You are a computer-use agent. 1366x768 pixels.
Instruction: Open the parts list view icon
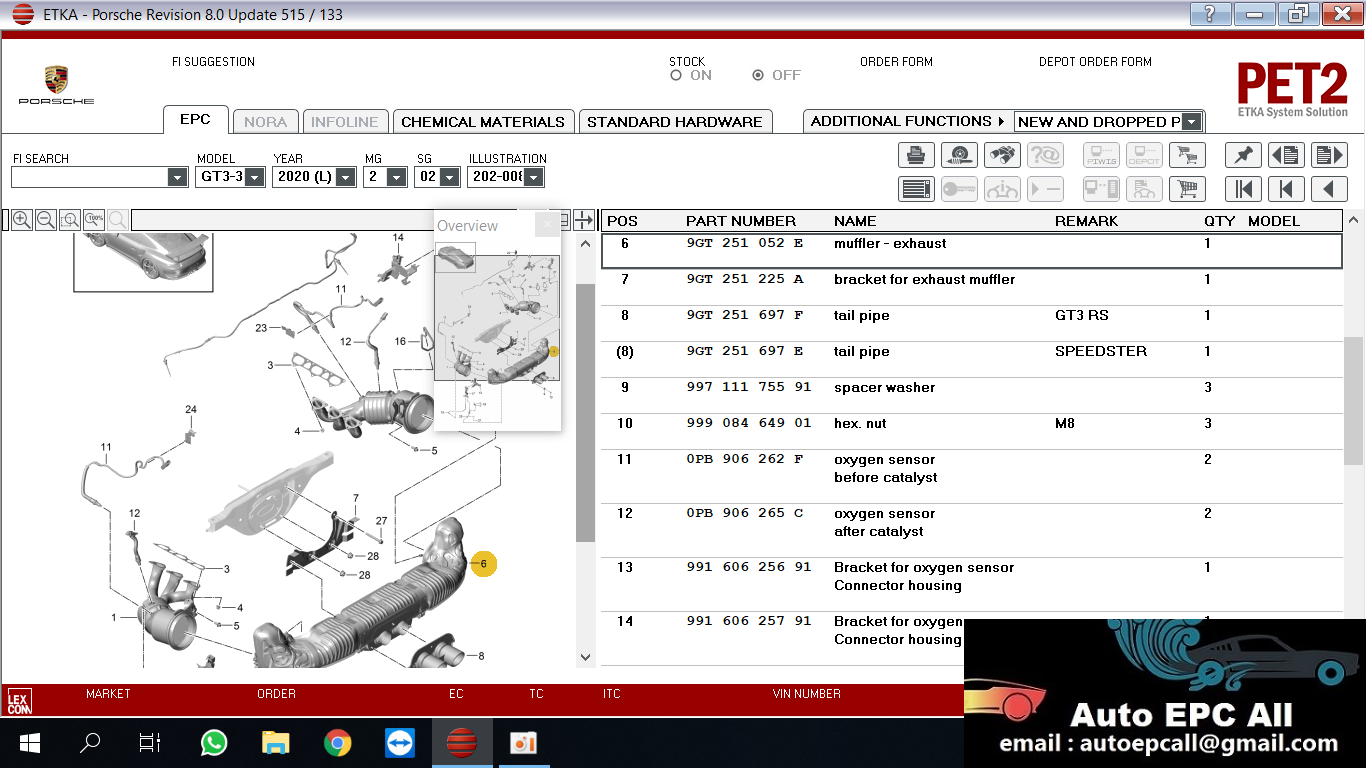pos(916,189)
